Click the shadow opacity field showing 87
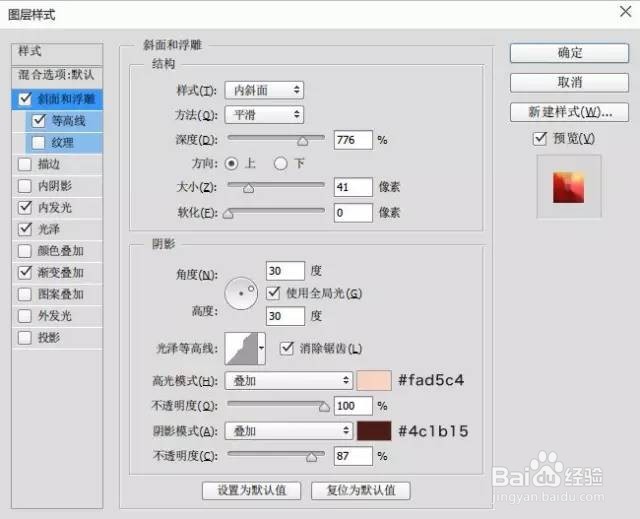 (353, 456)
